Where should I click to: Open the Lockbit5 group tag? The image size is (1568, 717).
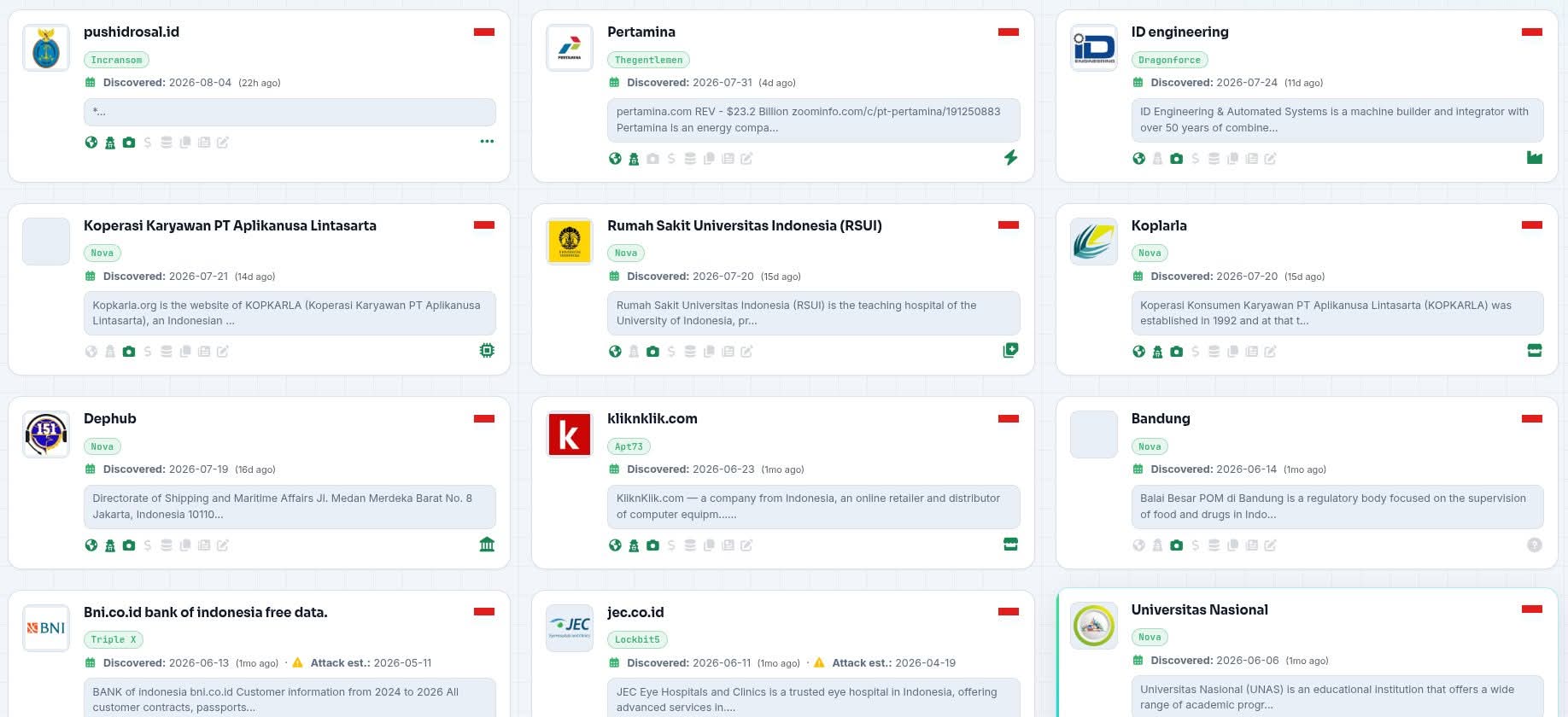pos(637,639)
